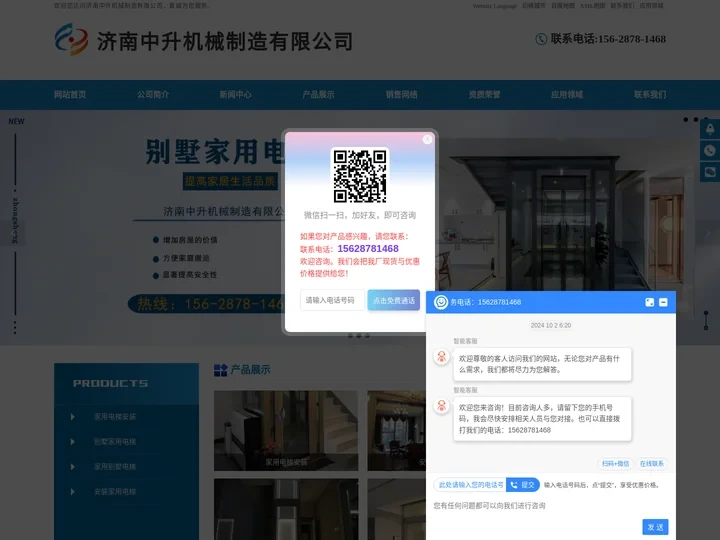
Task: Click the 济南中升机械制造有限公司 company title
Action: (x=225, y=41)
